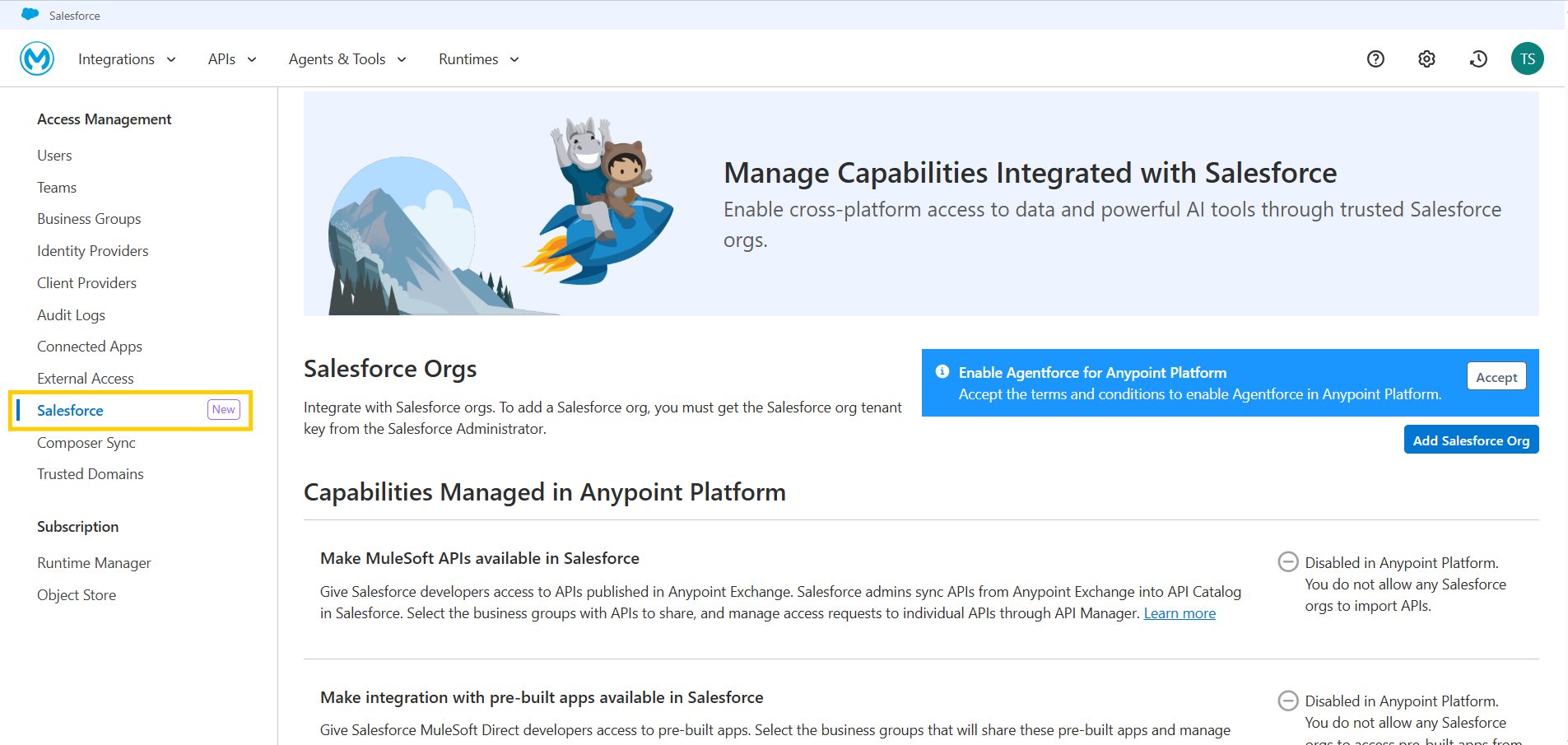This screenshot has height=745, width=1568.
Task: Click disabled status icon for MuleSoft APIs
Action: 1287,562
